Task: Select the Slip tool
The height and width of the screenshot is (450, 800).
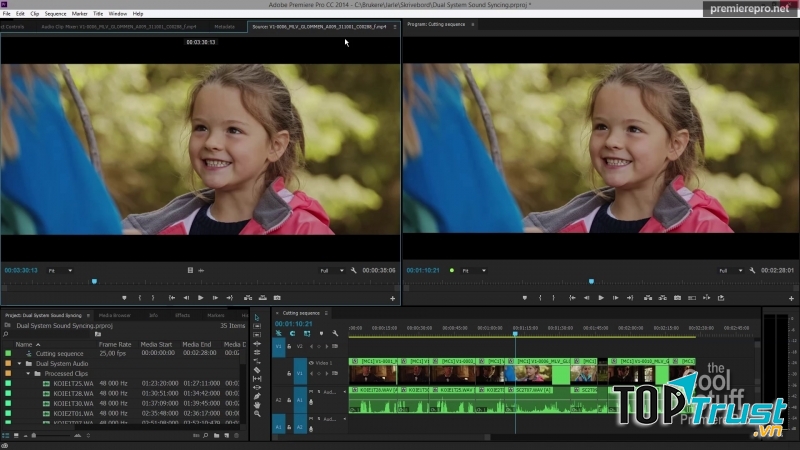Action: point(257,379)
